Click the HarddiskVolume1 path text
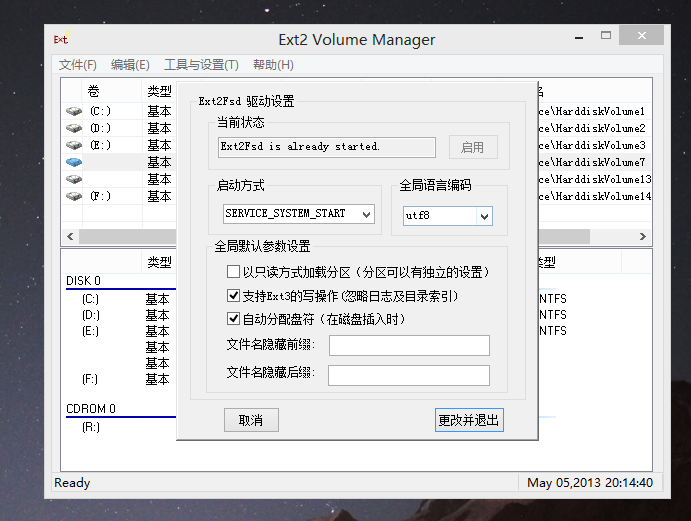691x521 pixels. click(x=592, y=111)
